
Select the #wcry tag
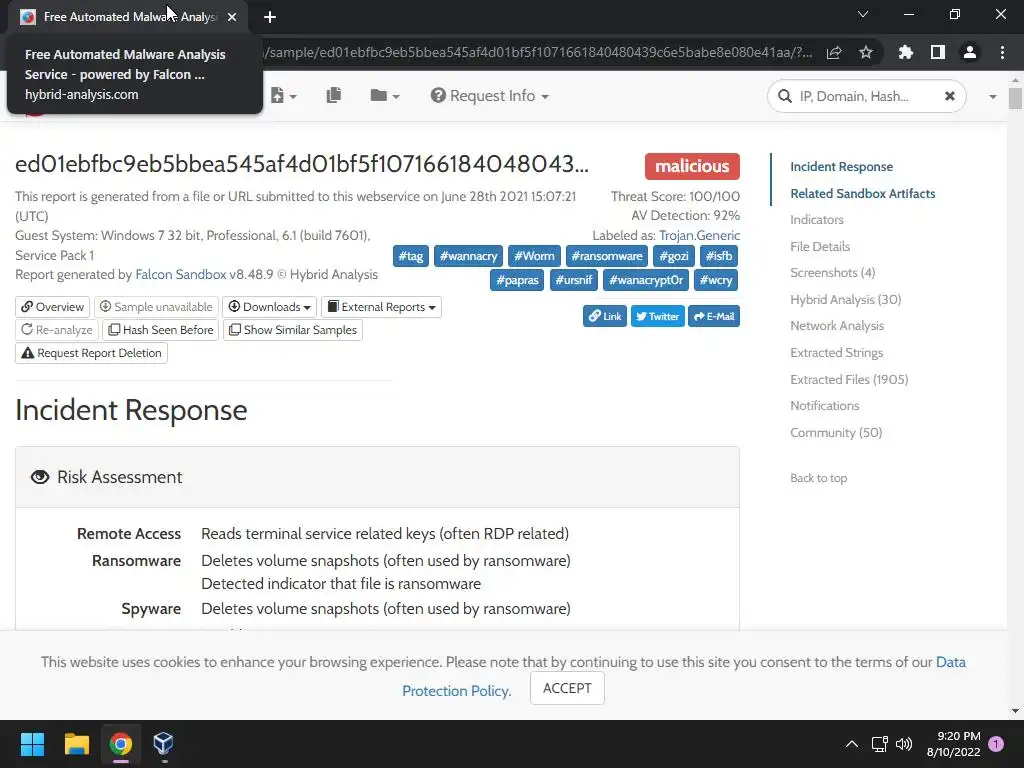click(716, 280)
